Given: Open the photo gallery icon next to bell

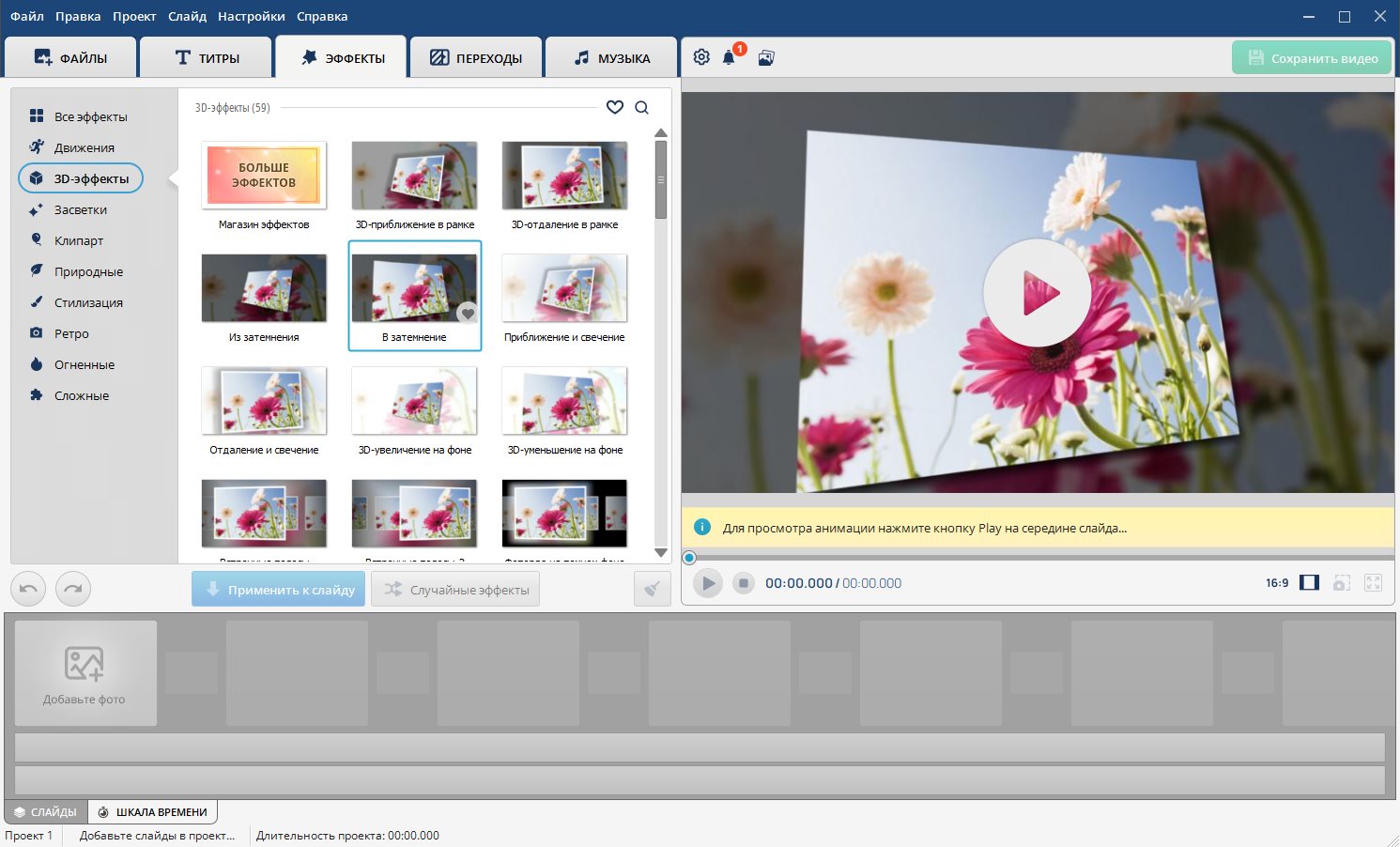Looking at the screenshot, I should [x=766, y=58].
